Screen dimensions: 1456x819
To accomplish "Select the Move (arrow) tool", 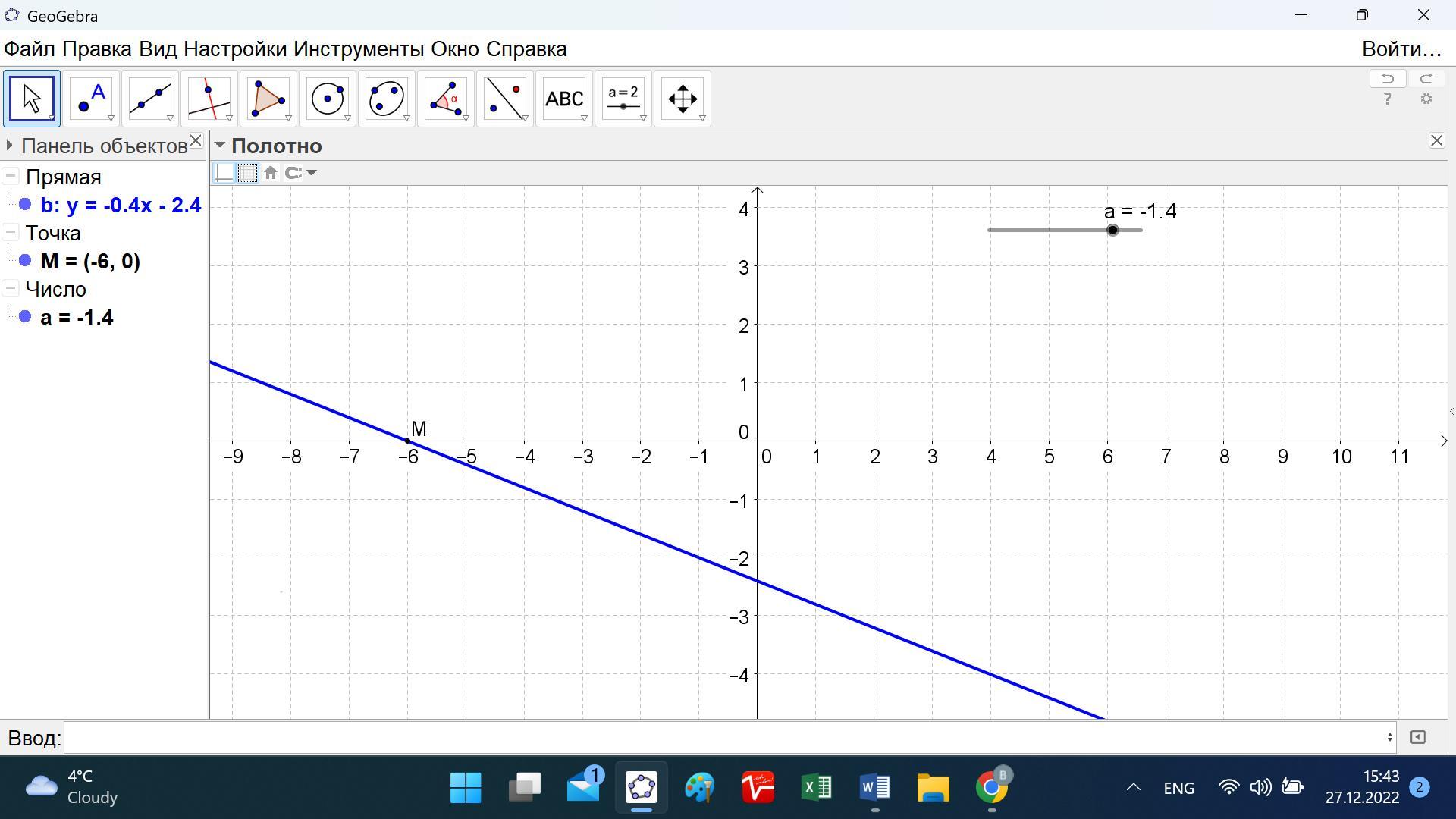I will 32,99.
